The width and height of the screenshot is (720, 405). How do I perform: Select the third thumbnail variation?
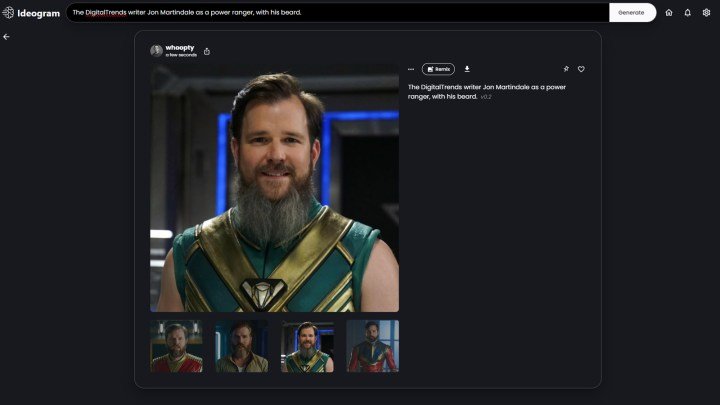click(x=307, y=346)
